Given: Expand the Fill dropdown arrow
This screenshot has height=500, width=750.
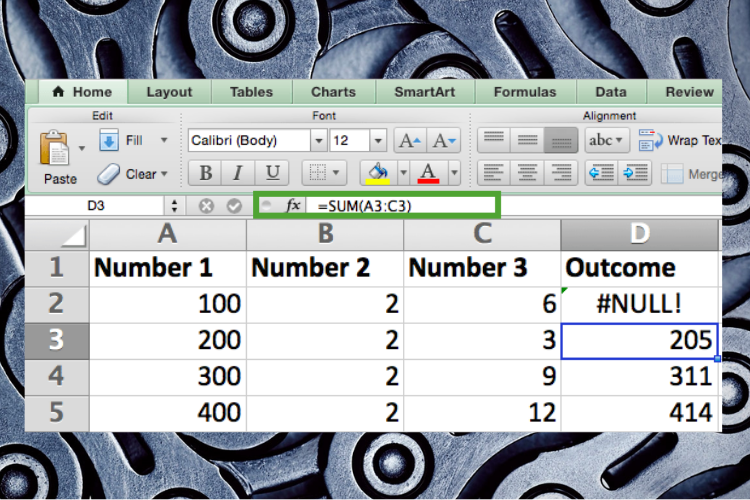Looking at the screenshot, I should pyautogui.click(x=164, y=140).
